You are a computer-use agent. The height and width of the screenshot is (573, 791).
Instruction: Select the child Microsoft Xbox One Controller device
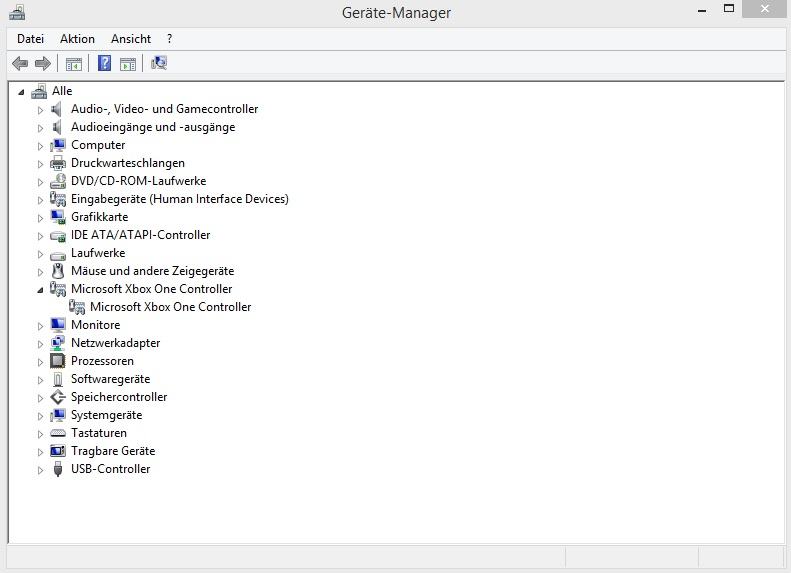coord(170,307)
